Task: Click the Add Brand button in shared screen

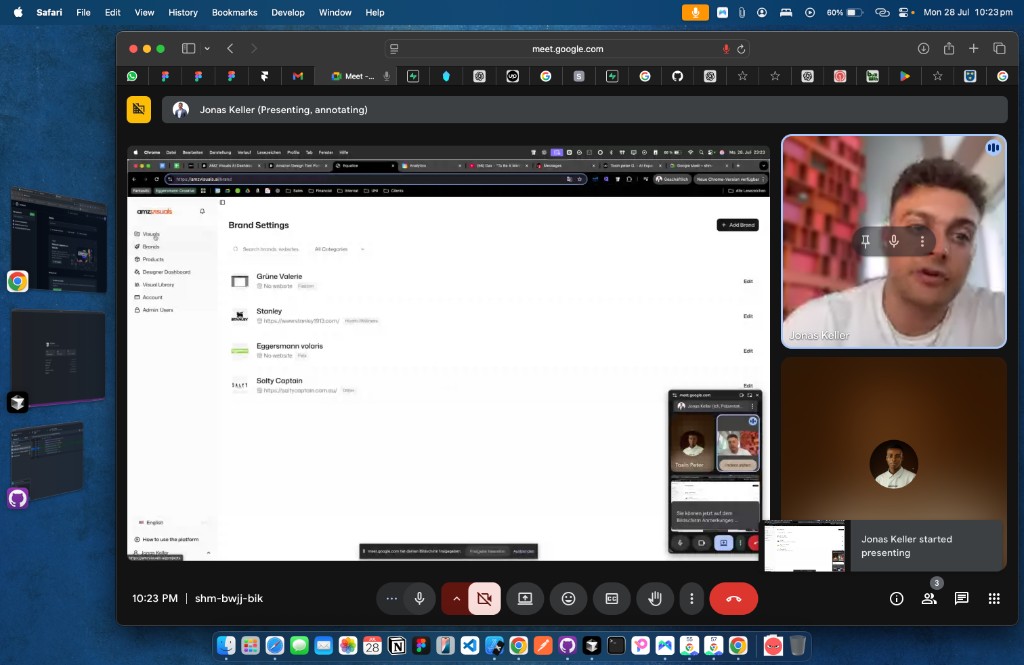Action: 737,225
